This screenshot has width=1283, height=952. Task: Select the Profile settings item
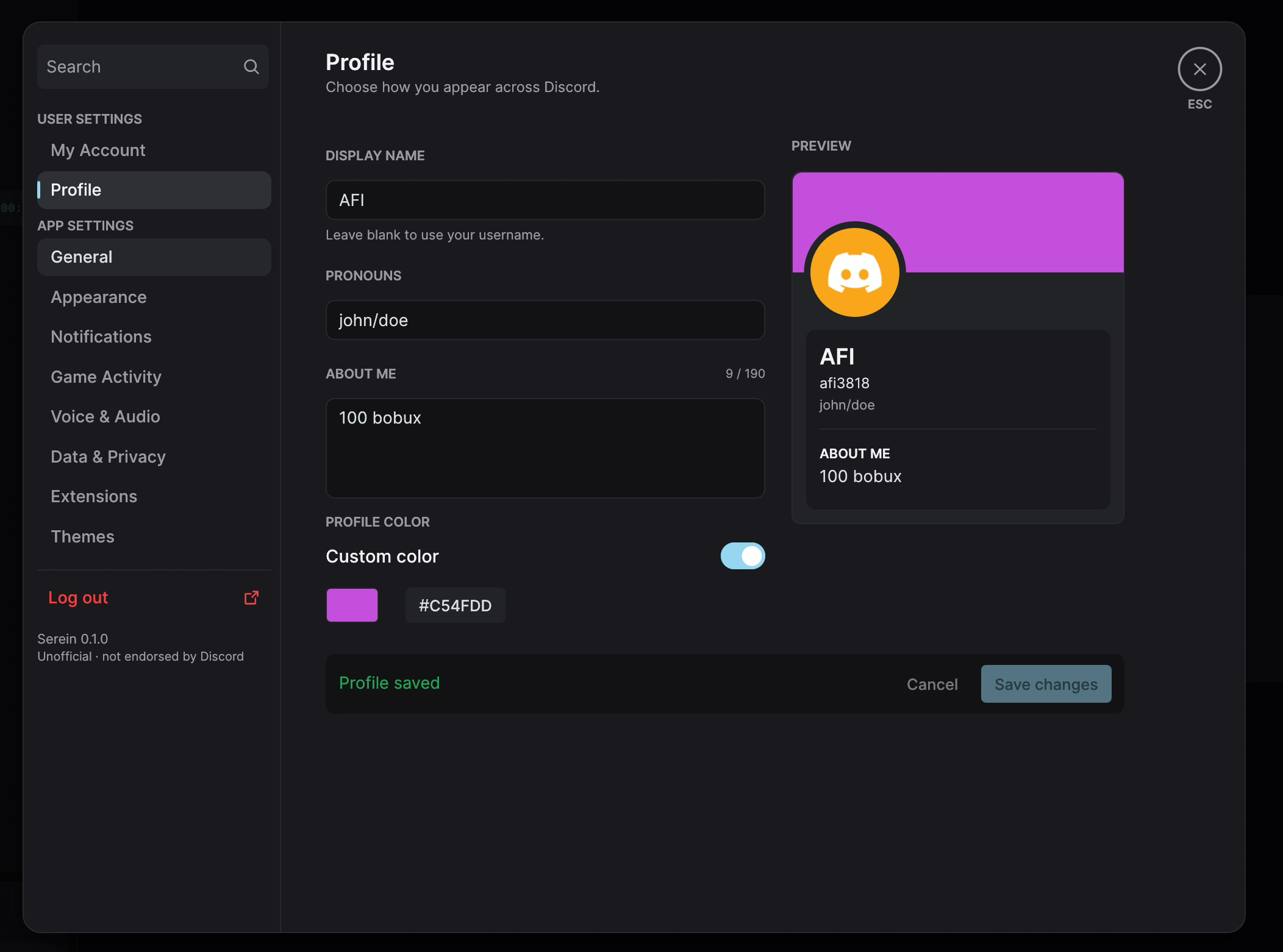tap(154, 190)
